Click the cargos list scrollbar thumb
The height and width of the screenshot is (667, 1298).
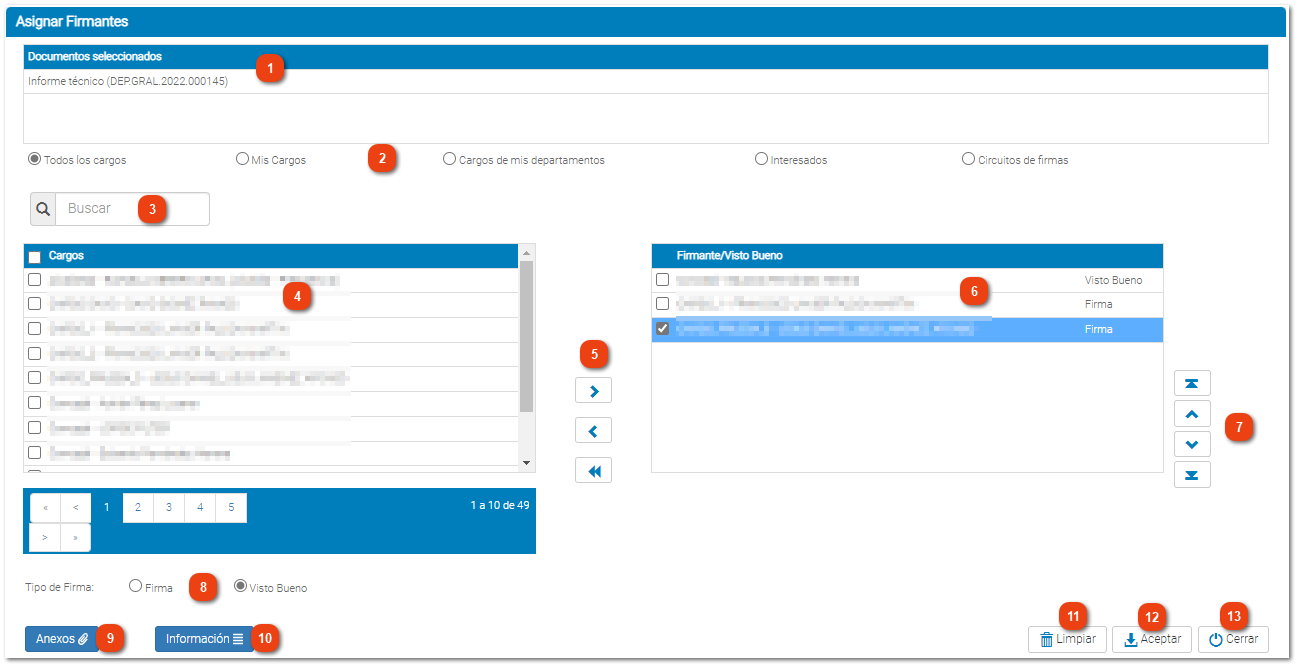(527, 336)
